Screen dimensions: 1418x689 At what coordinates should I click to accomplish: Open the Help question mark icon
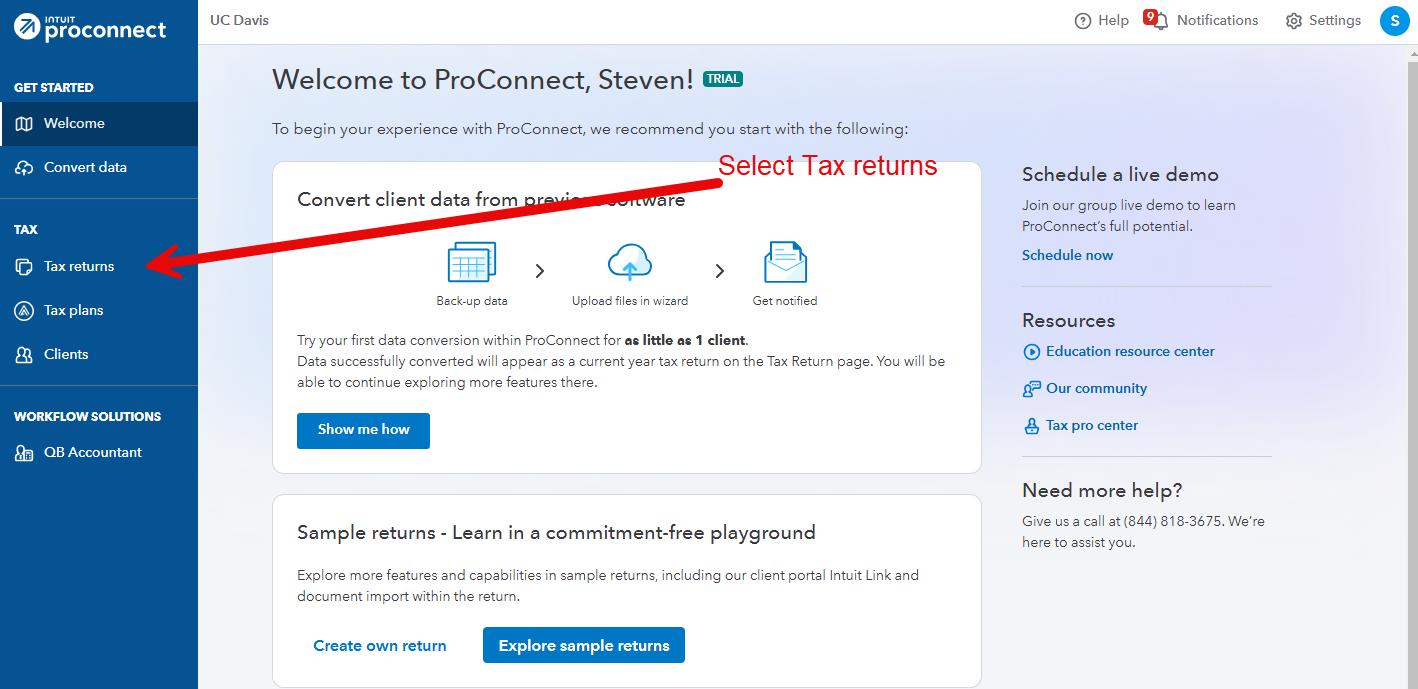point(1083,21)
